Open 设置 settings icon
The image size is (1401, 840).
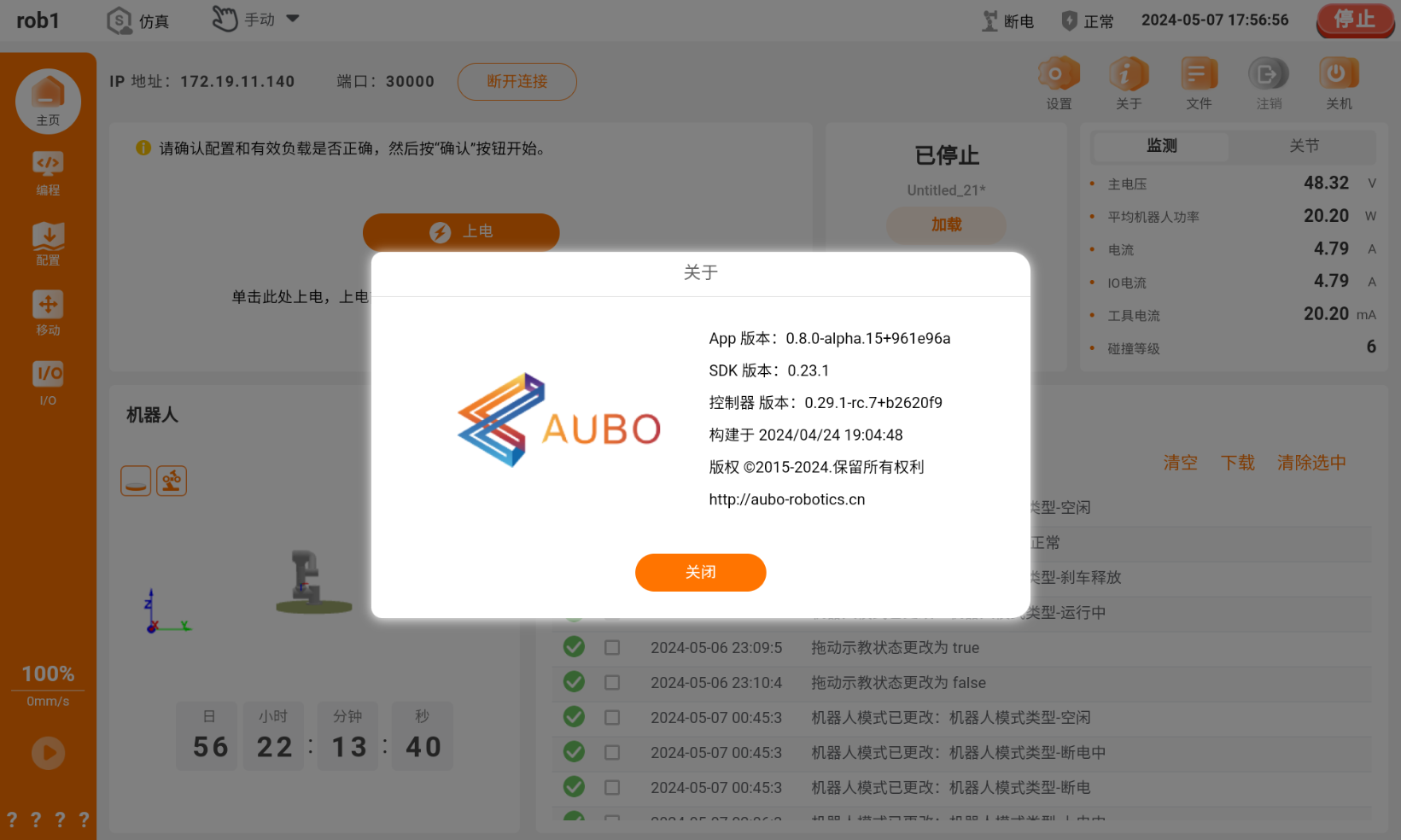[x=1059, y=84]
